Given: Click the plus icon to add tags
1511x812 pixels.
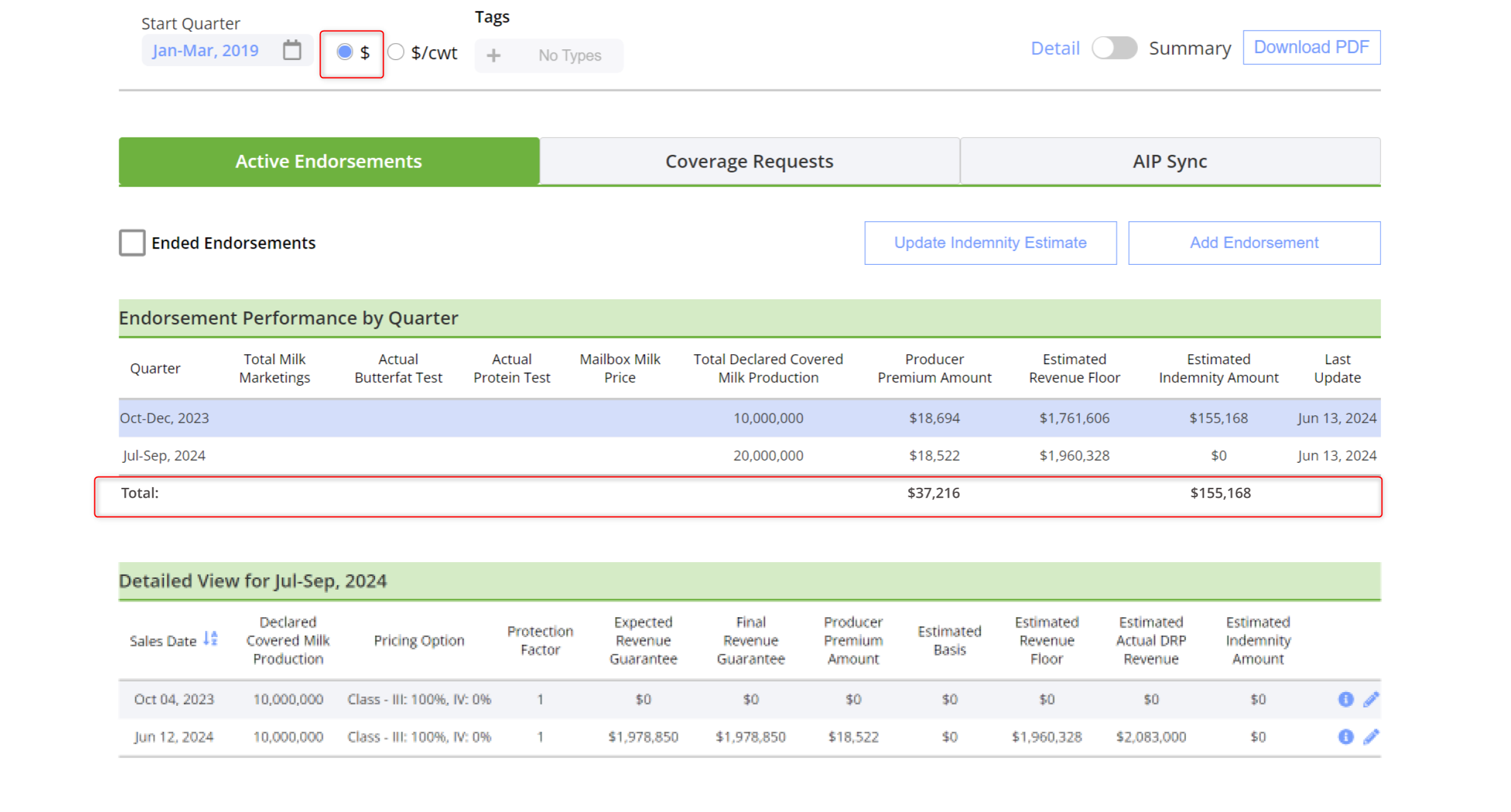Looking at the screenshot, I should tap(494, 56).
